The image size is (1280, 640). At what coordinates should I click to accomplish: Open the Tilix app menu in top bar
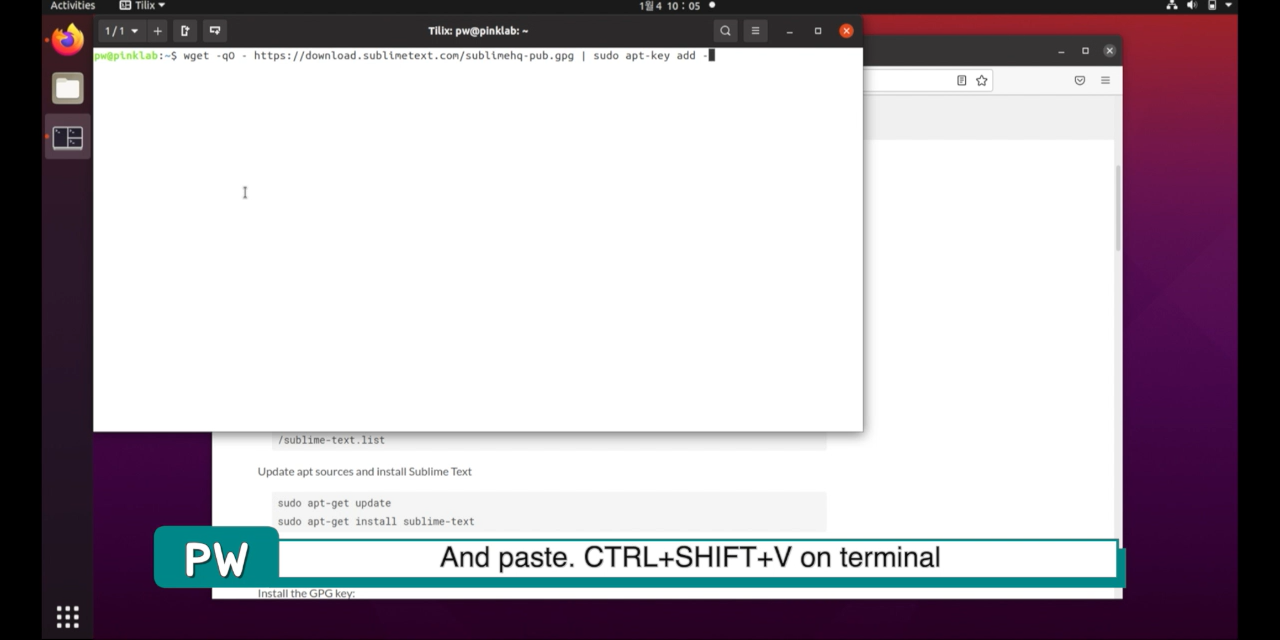(x=142, y=6)
